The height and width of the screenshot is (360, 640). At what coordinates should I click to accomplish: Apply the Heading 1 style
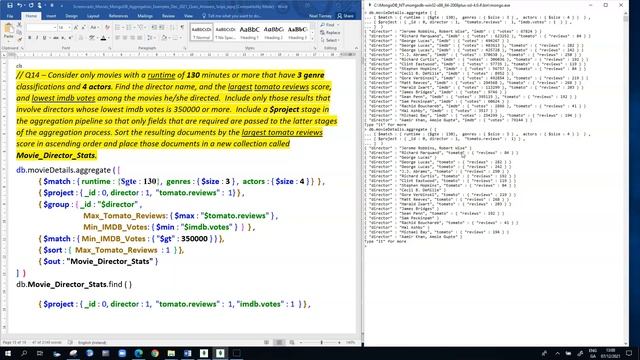(x=249, y=32)
